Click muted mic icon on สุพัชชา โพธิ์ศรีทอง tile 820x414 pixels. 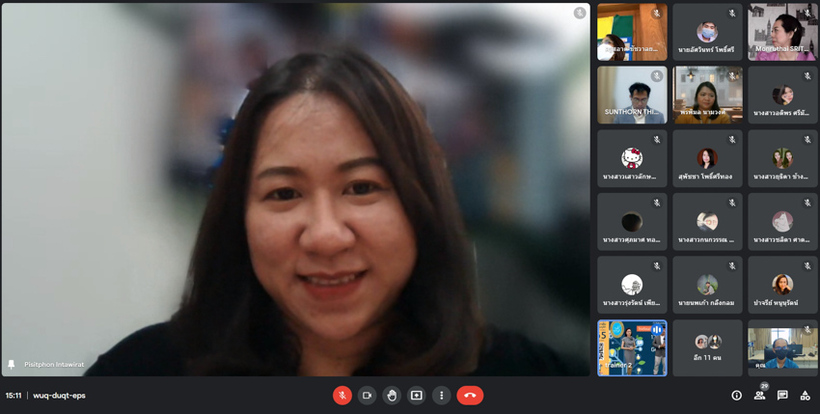tap(732, 140)
